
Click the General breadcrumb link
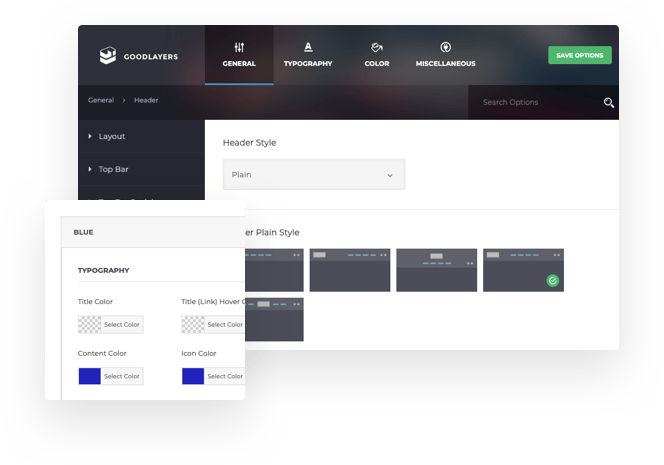click(x=100, y=100)
